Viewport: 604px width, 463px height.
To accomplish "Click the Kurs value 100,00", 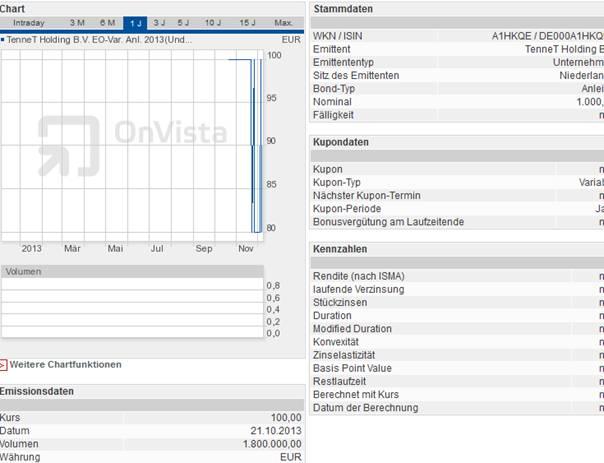I will [286, 418].
